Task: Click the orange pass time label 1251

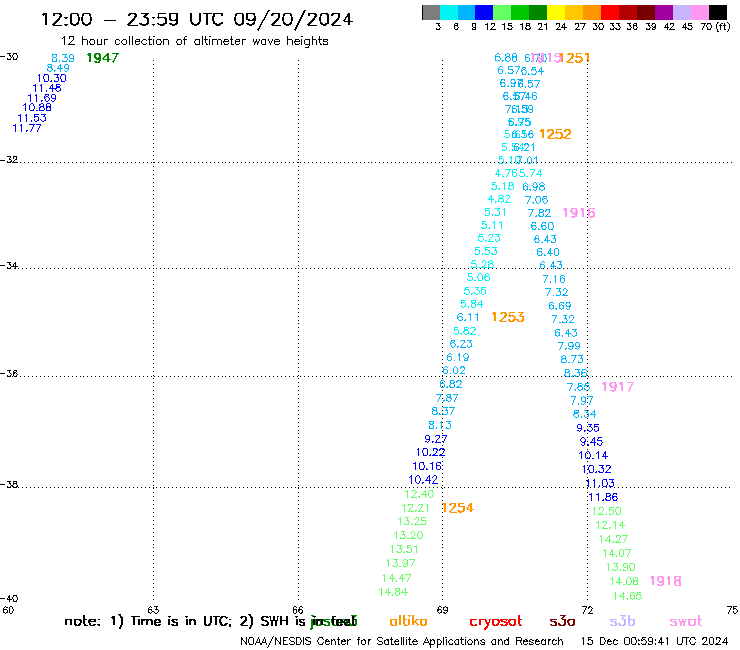Action: [x=574, y=58]
